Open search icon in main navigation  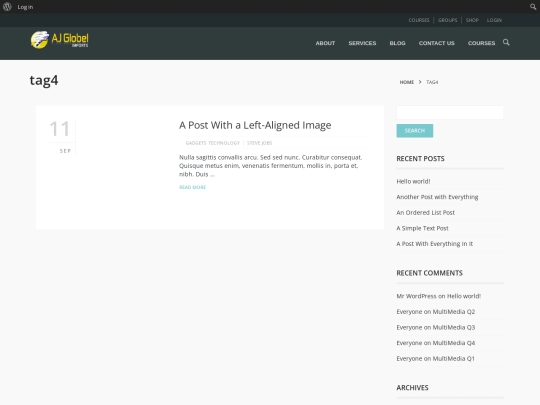506,42
